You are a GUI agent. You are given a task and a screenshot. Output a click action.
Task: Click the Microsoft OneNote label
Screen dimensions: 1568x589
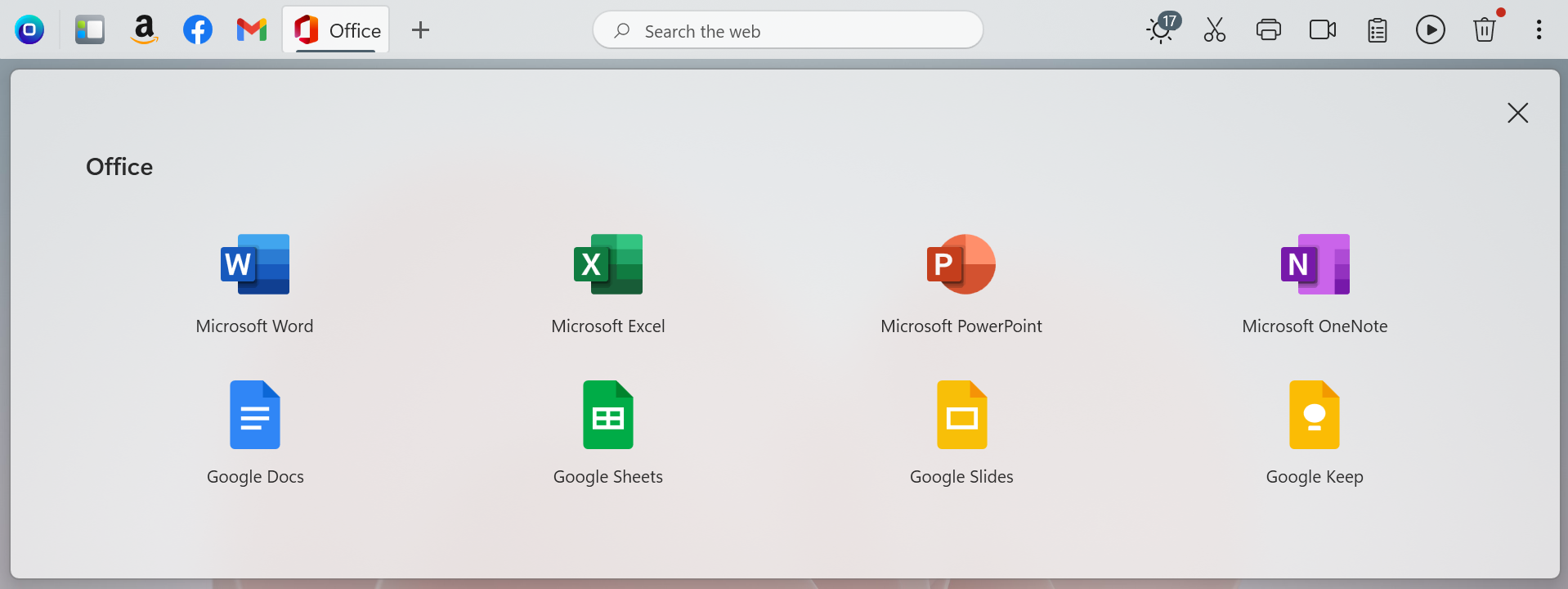pyautogui.click(x=1315, y=326)
